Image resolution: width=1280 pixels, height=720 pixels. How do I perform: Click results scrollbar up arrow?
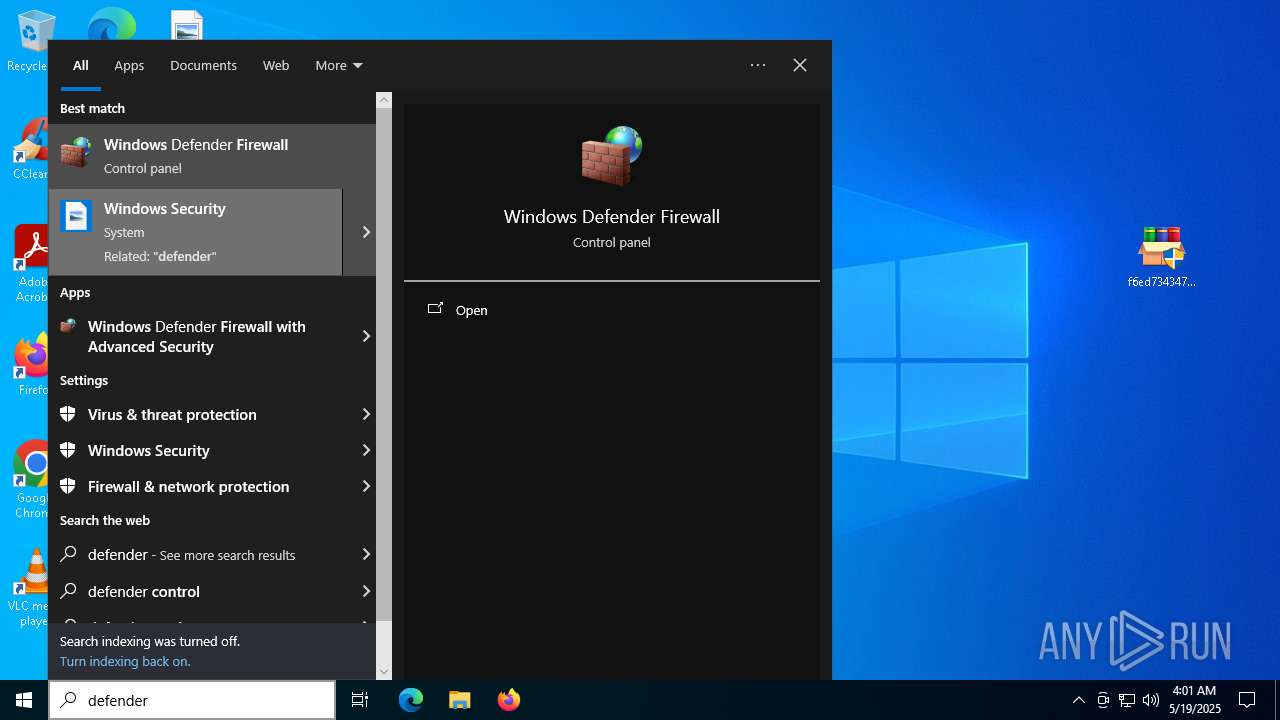384,100
